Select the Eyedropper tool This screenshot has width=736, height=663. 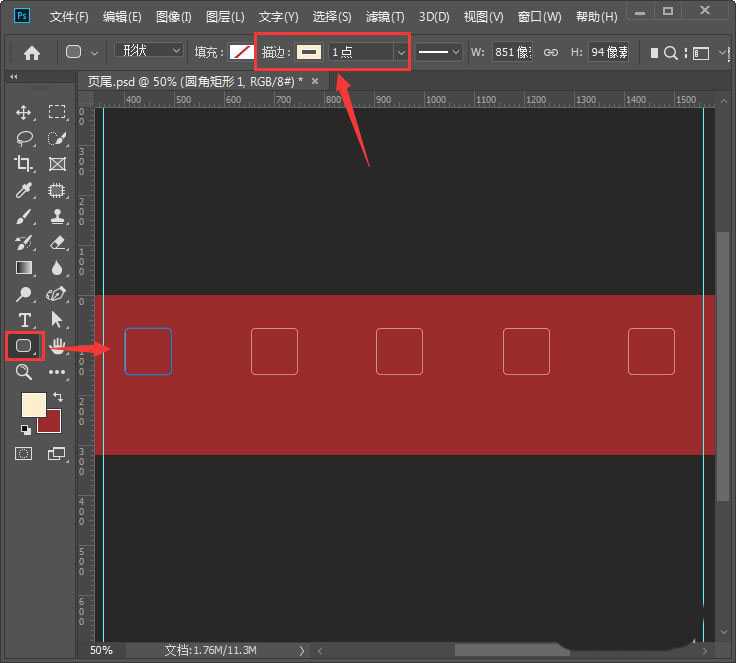coord(24,190)
